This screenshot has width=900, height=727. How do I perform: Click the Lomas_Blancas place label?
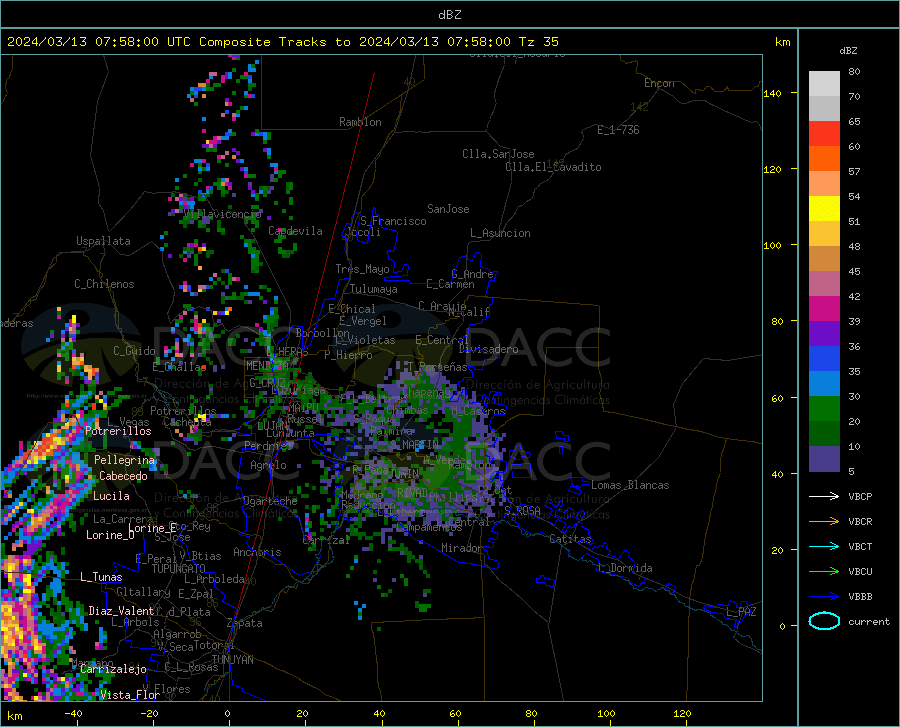point(630,485)
